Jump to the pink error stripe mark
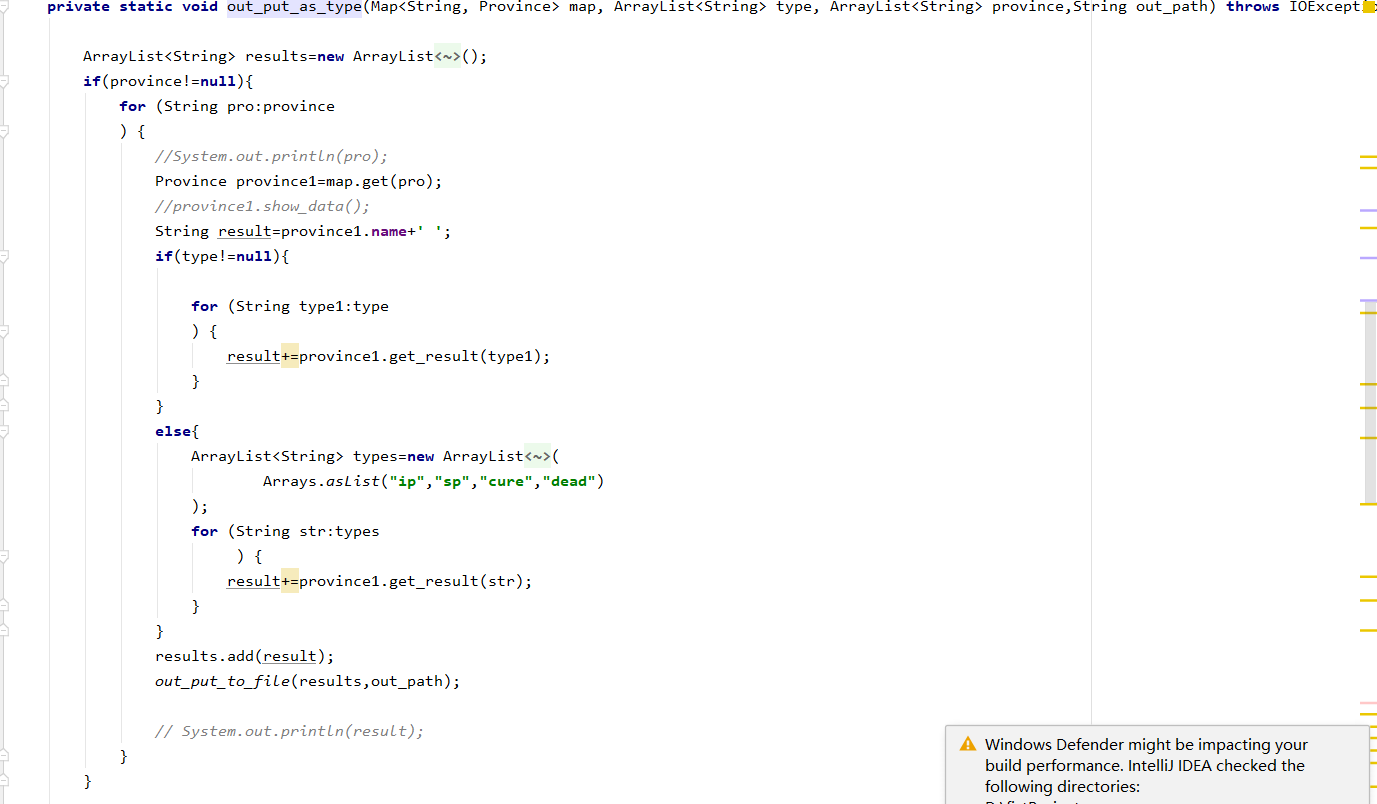This screenshot has height=804, width=1377. (x=1368, y=703)
